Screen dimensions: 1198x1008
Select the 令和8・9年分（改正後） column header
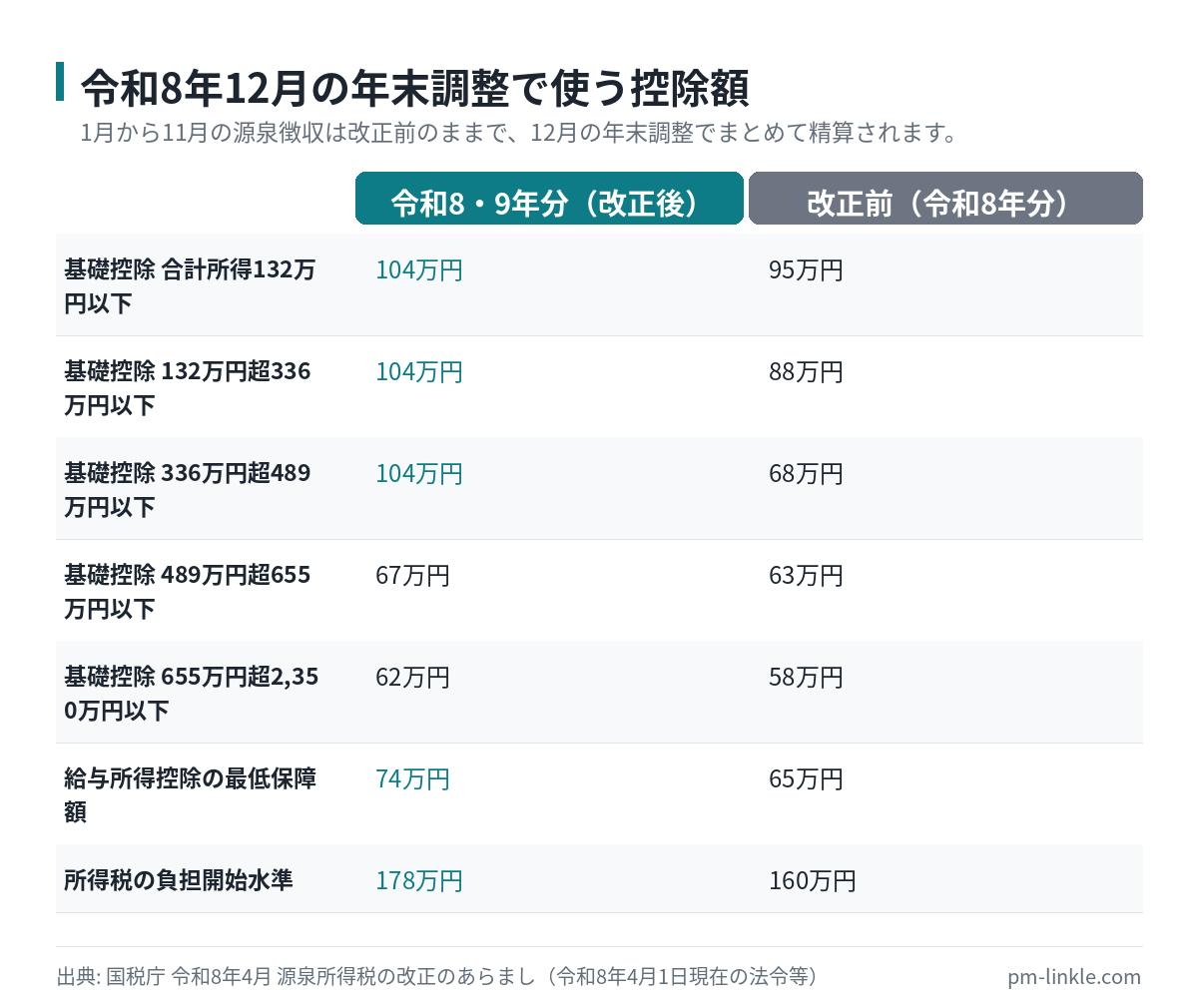(x=549, y=199)
